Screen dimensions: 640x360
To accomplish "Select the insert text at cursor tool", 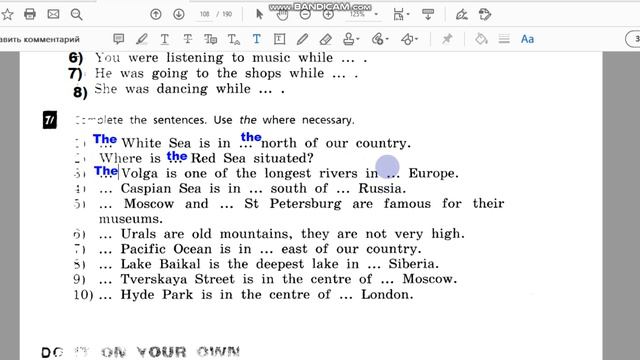I will [x=233, y=39].
